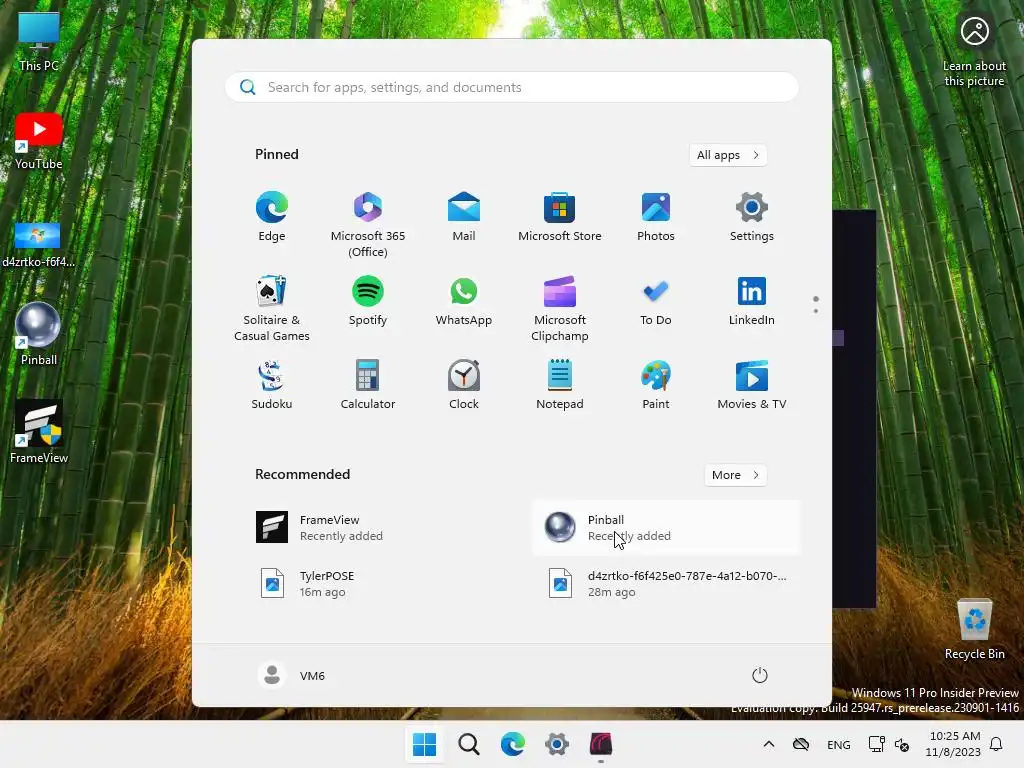The width and height of the screenshot is (1024, 768).
Task: Open the Clock app
Action: (x=464, y=385)
